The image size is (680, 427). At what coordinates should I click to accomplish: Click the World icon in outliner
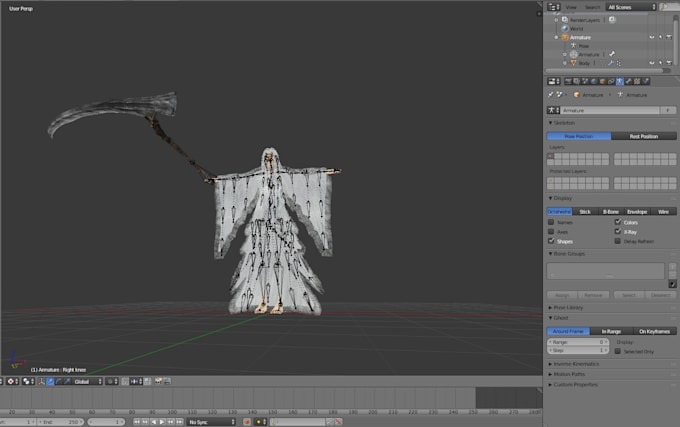(x=565, y=28)
